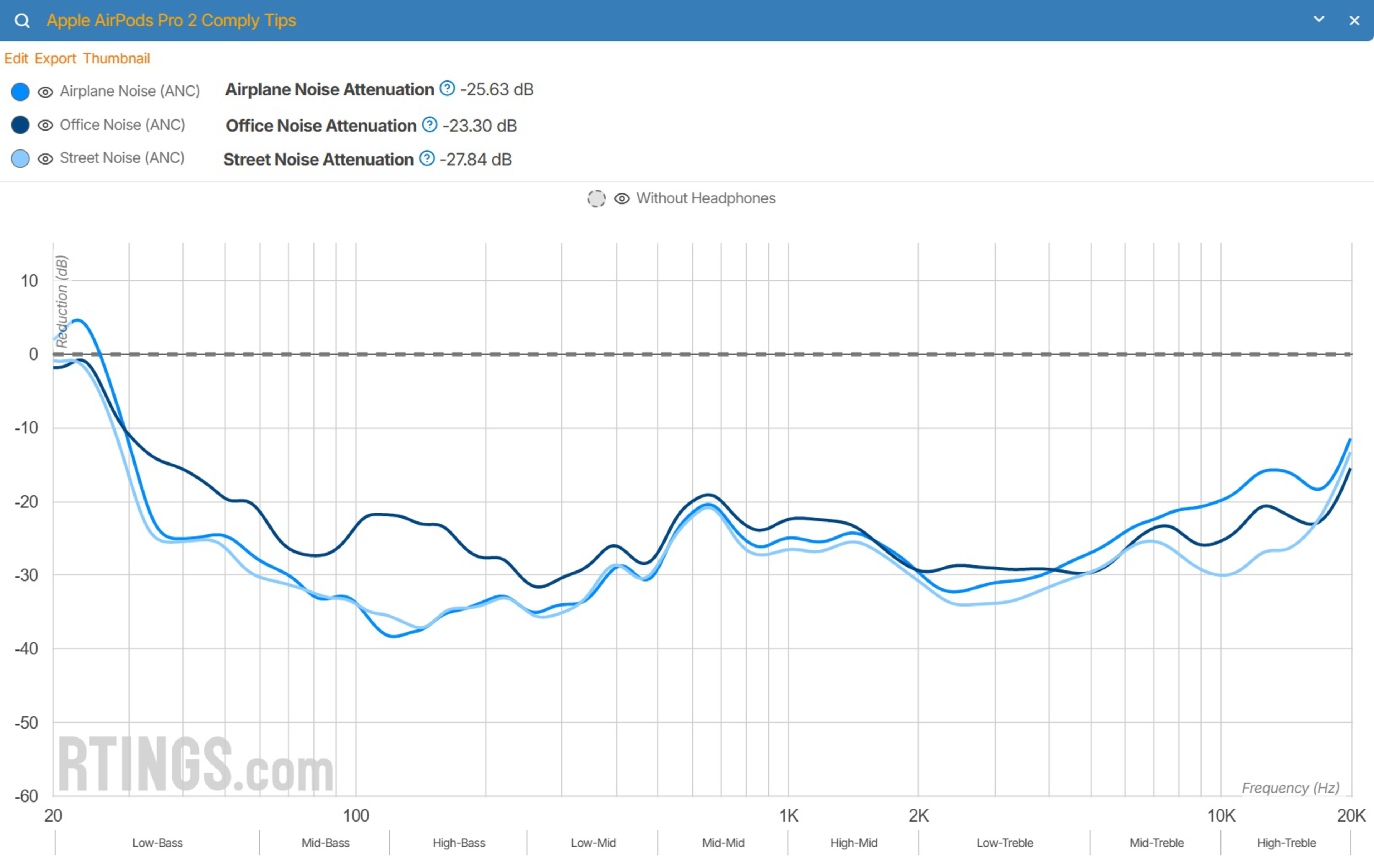Toggle Airplane Noise (ANC) eye visibility
This screenshot has height=868, width=1374.
click(x=45, y=92)
